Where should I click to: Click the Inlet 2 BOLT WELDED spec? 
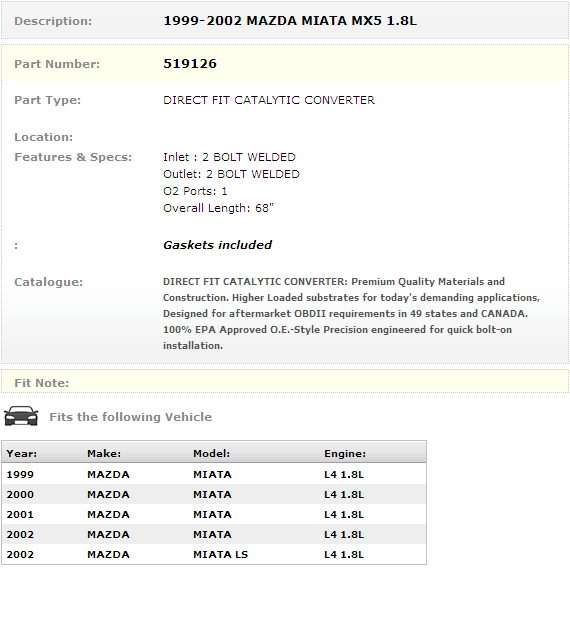point(229,157)
